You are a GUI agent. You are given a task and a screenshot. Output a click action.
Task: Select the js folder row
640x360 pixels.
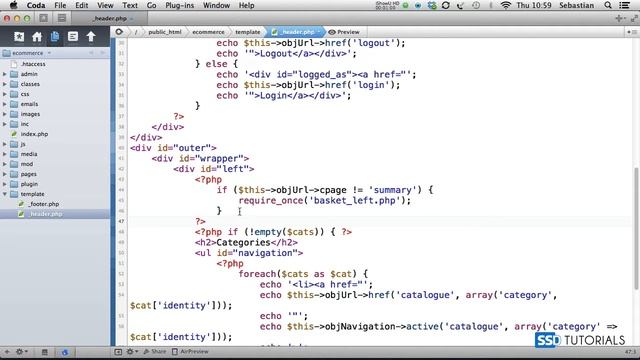(55, 144)
